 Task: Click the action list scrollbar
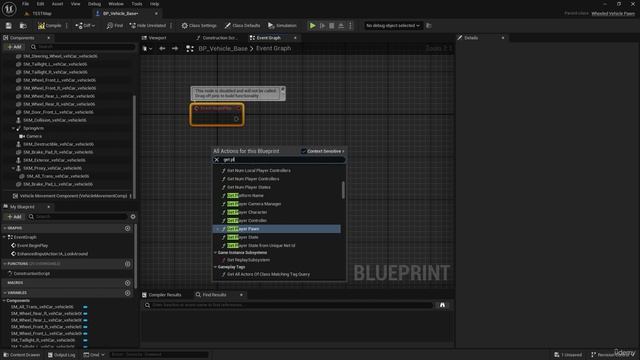point(343,190)
